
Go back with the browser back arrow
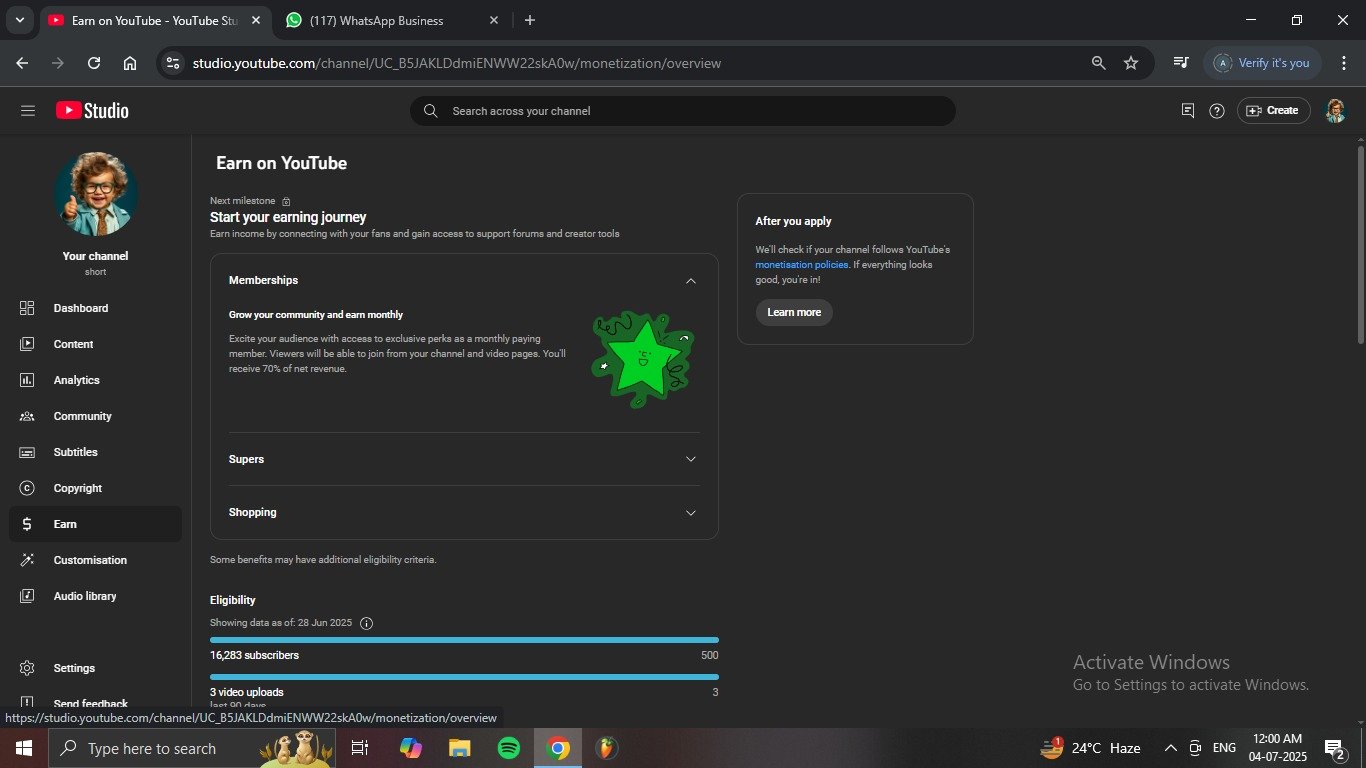click(x=22, y=63)
